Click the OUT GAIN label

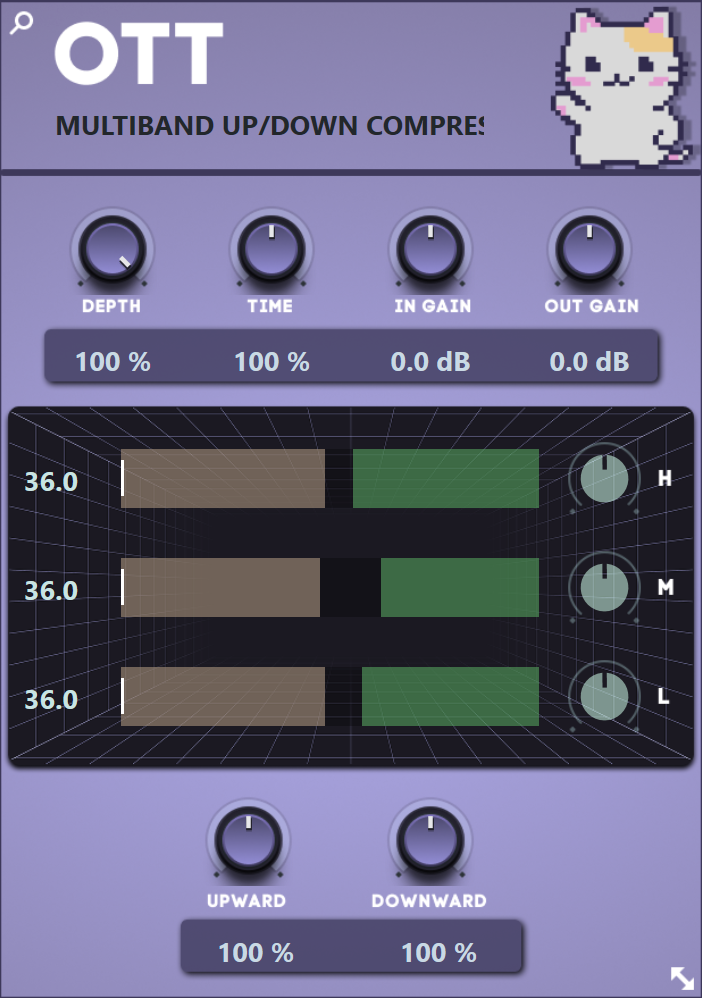592,306
